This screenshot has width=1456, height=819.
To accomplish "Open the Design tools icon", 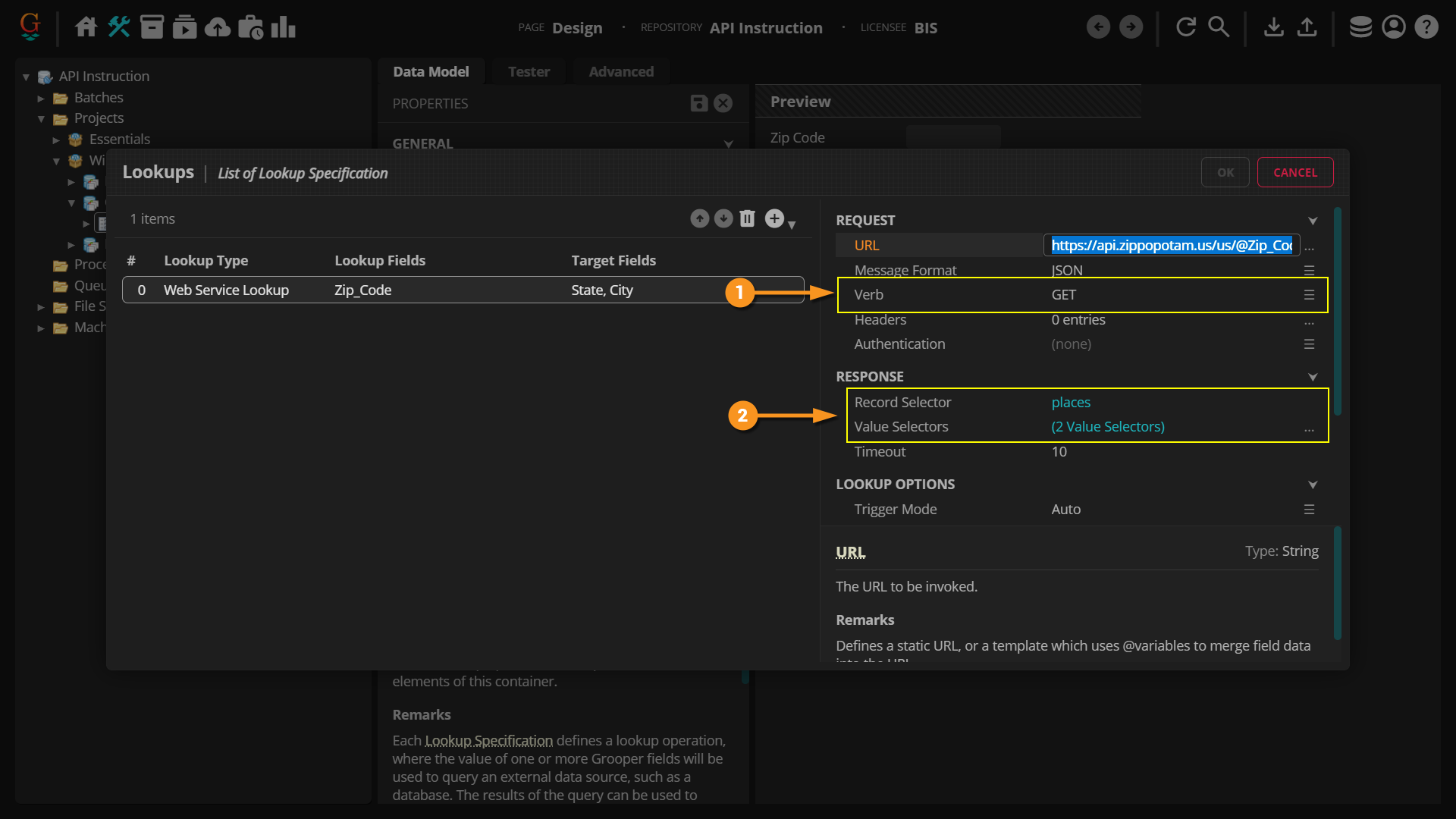I will click(x=119, y=27).
